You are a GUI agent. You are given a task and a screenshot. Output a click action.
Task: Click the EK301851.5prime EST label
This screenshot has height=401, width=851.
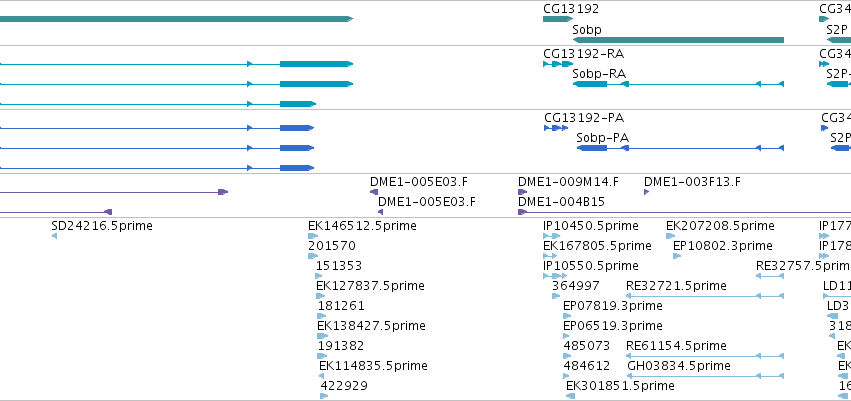(620, 386)
